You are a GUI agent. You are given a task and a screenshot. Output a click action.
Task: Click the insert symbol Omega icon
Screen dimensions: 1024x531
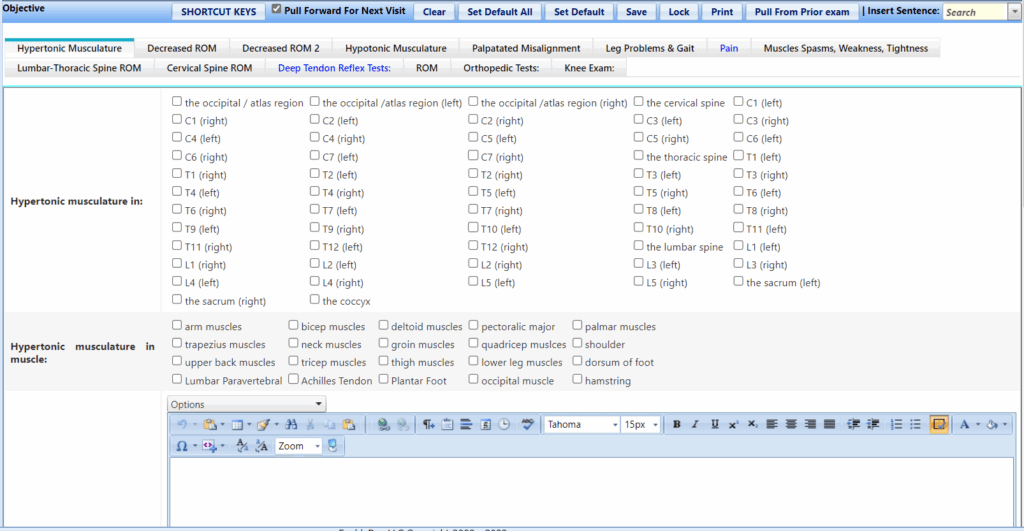[x=182, y=446]
